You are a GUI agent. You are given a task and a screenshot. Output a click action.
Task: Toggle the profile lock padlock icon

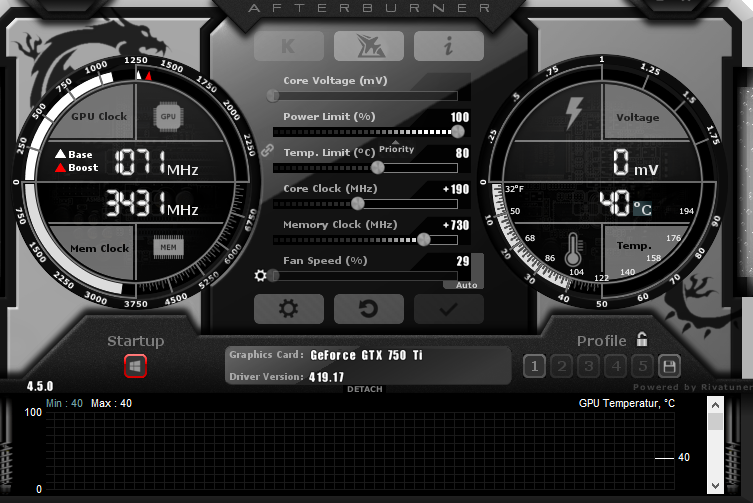point(642,339)
